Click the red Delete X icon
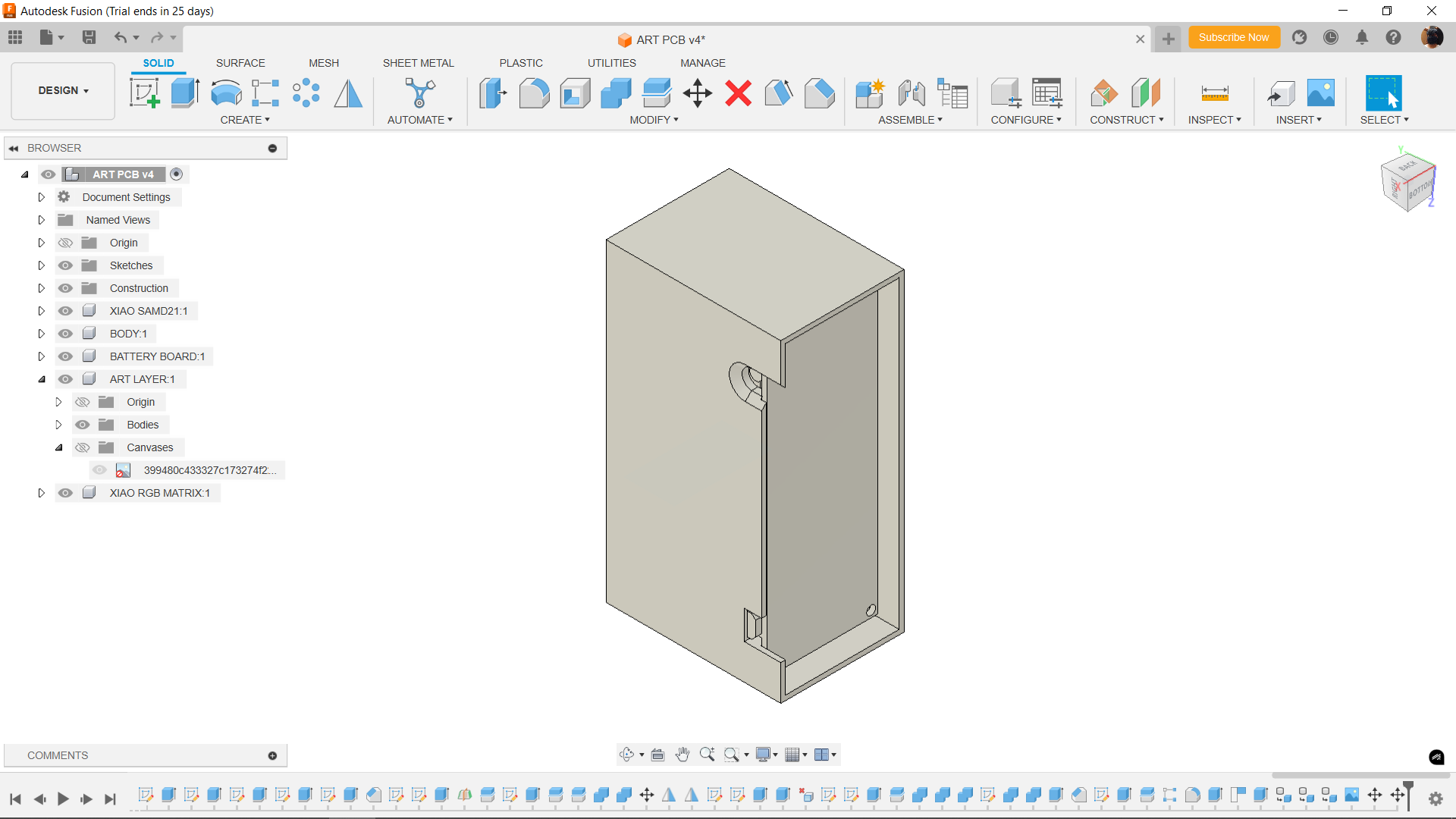 click(738, 93)
